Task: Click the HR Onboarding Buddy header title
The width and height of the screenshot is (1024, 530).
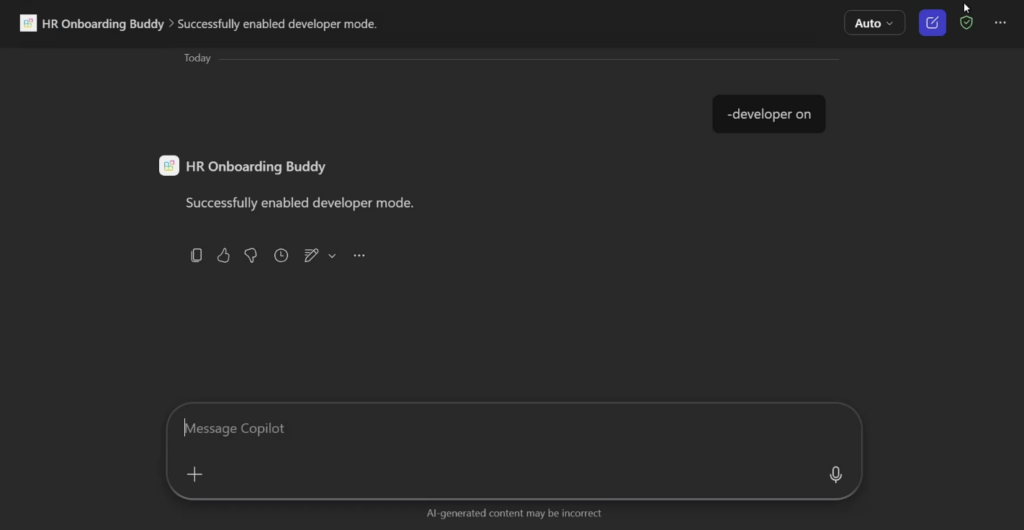Action: pyautogui.click(x=103, y=24)
